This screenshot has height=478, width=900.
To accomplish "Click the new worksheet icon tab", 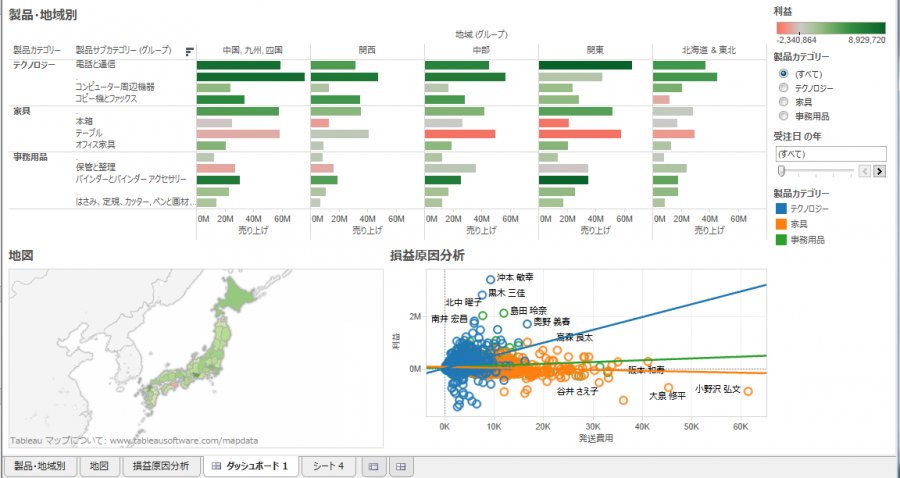I will (373, 466).
